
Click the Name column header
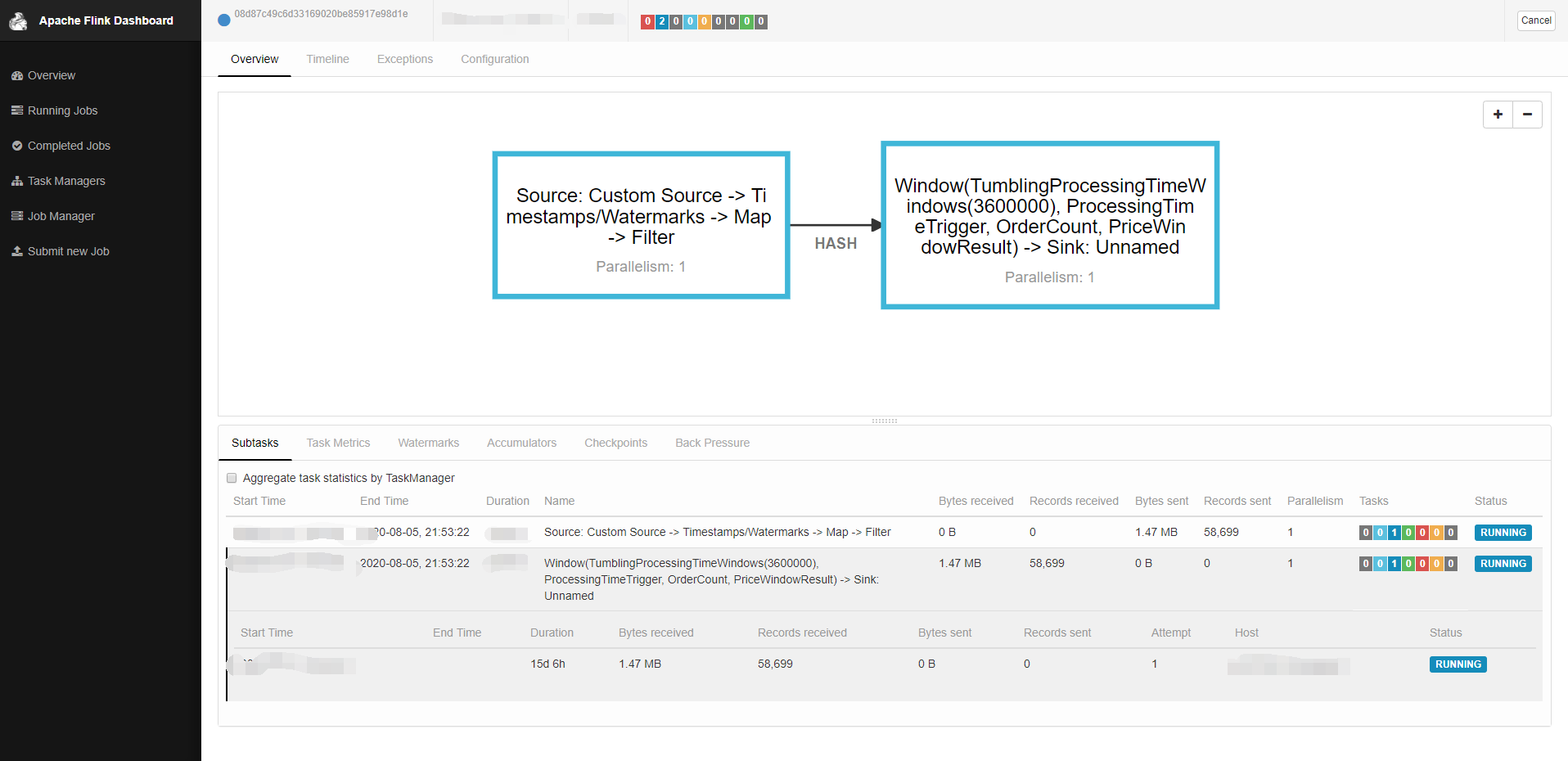pos(560,501)
